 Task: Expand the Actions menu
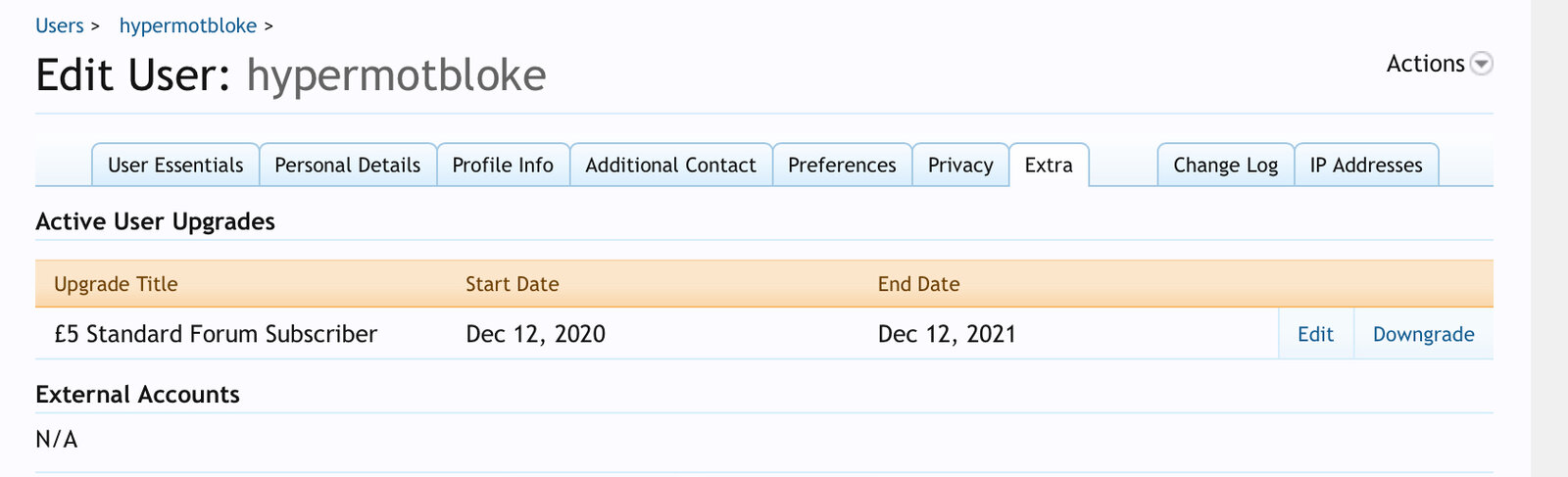coord(1439,64)
